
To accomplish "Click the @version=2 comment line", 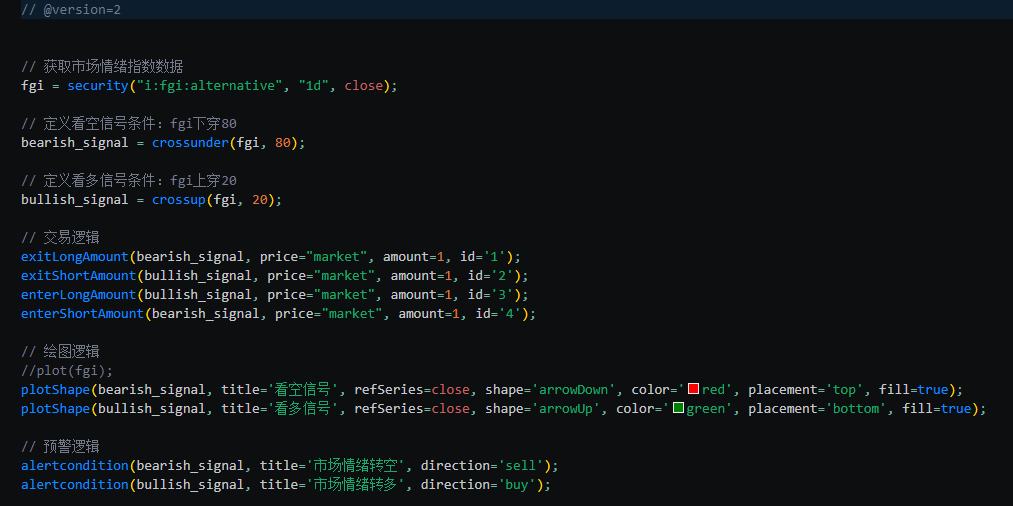I will click(x=70, y=9).
